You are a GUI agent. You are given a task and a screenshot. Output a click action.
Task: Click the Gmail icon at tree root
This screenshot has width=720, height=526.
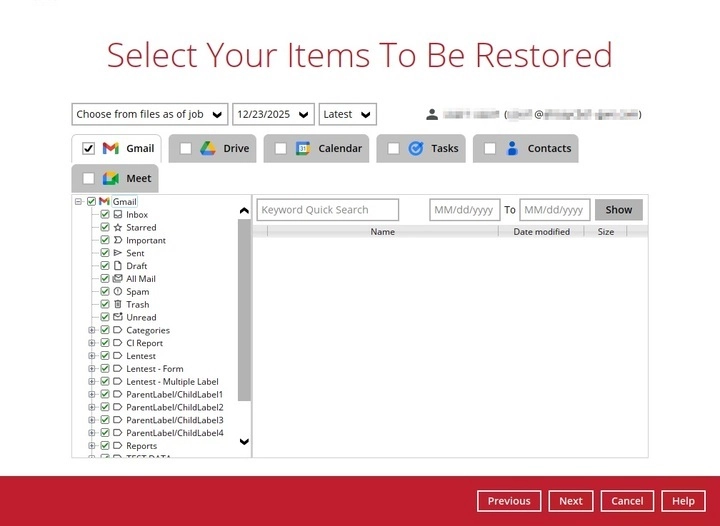104,201
